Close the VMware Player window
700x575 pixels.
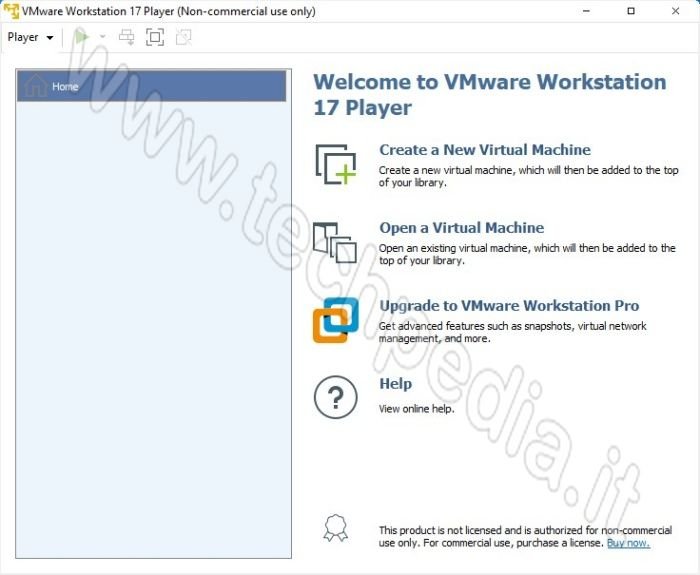[x=675, y=11]
